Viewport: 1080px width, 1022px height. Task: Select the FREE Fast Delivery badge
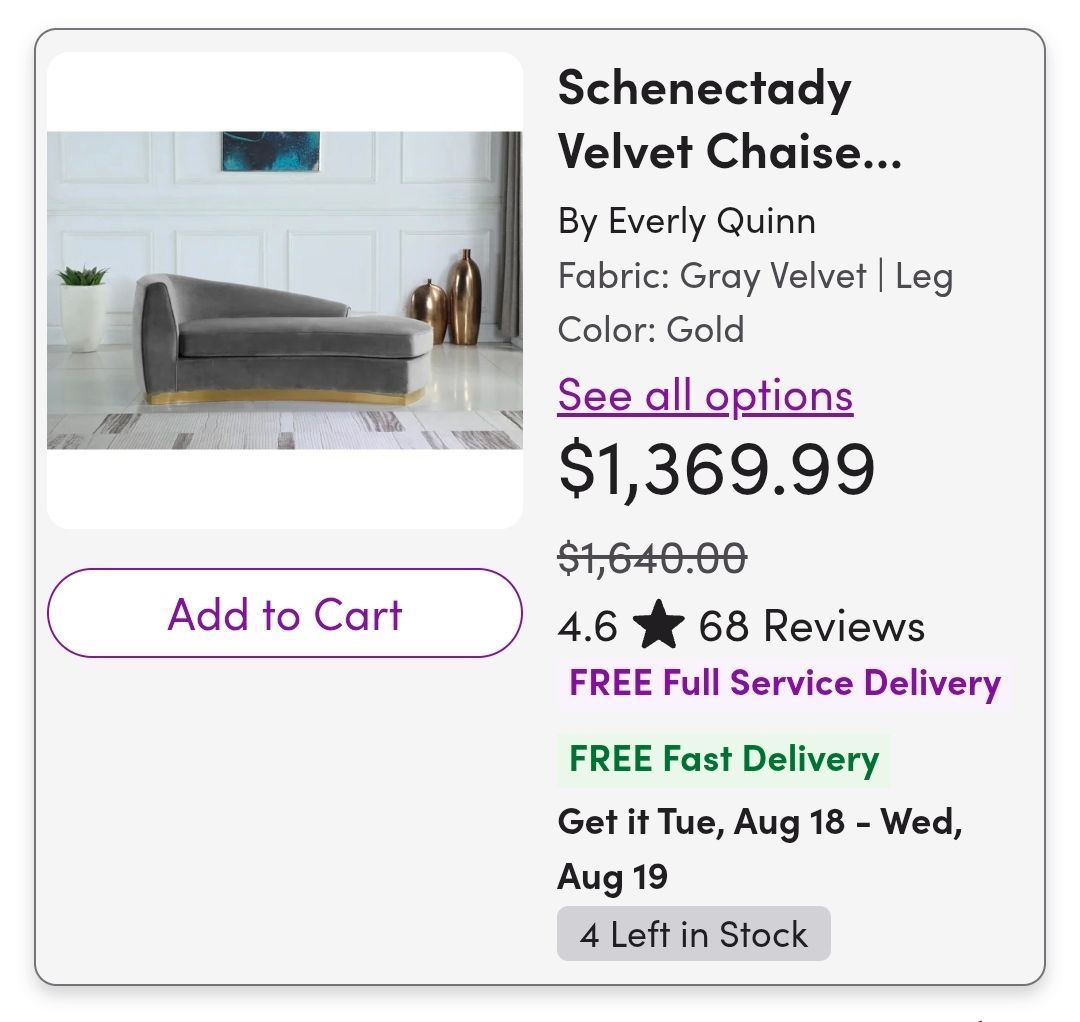[x=724, y=760]
